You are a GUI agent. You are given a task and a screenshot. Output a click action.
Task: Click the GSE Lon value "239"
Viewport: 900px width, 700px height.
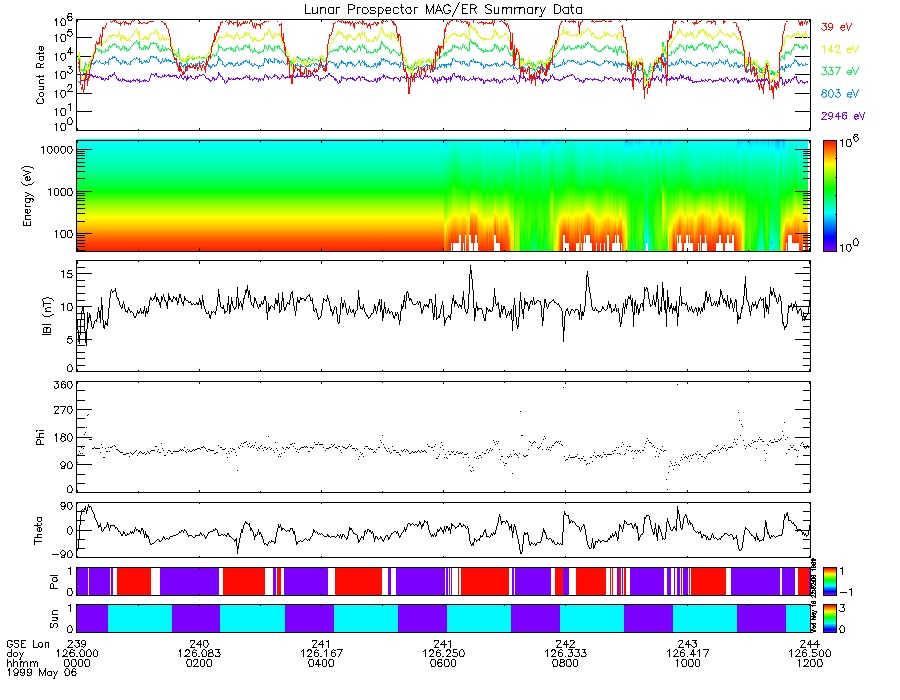point(77,644)
